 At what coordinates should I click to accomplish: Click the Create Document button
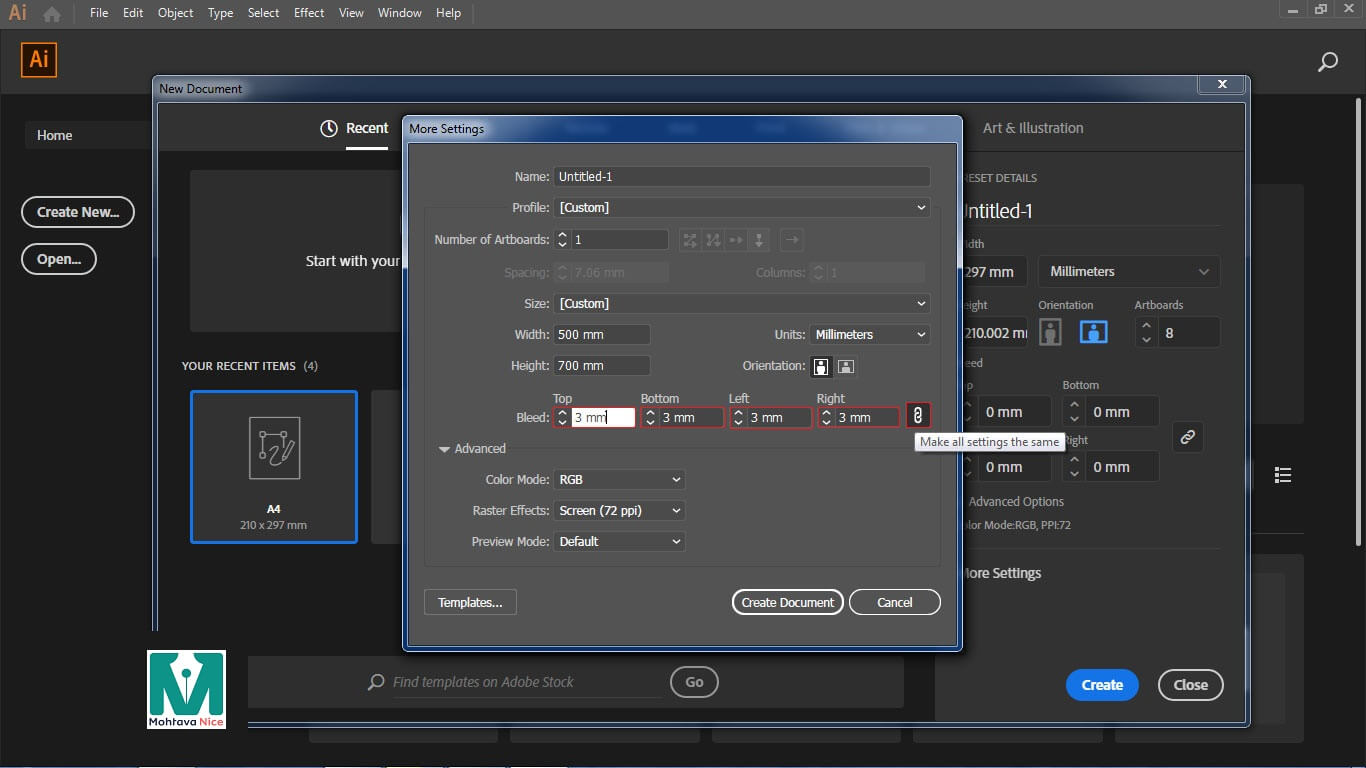pyautogui.click(x=787, y=602)
